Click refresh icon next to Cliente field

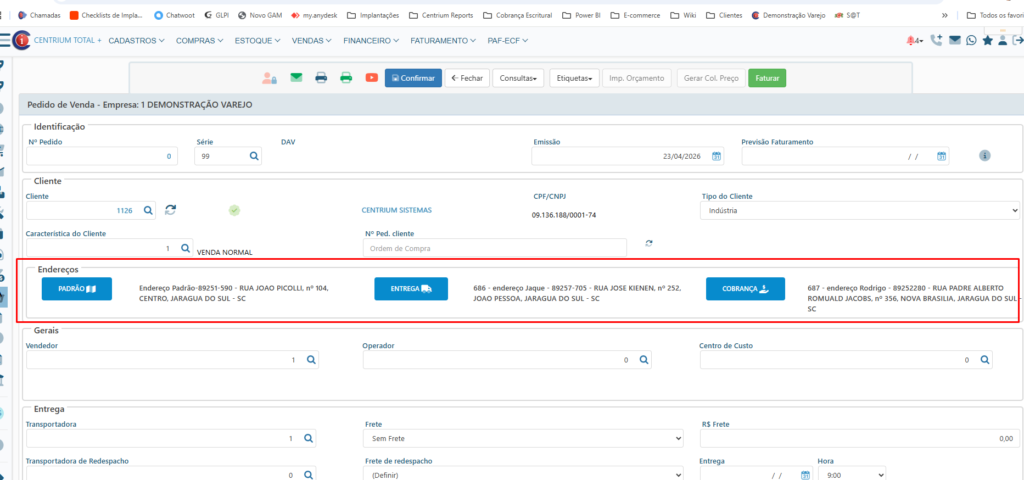[x=171, y=210]
